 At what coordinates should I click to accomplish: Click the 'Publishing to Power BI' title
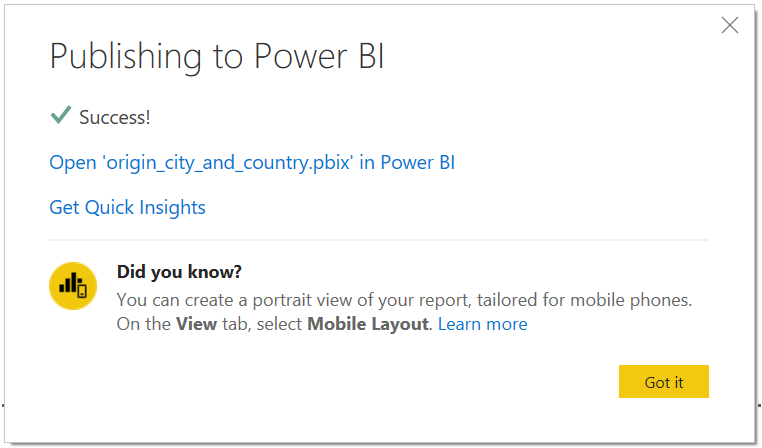tap(217, 57)
